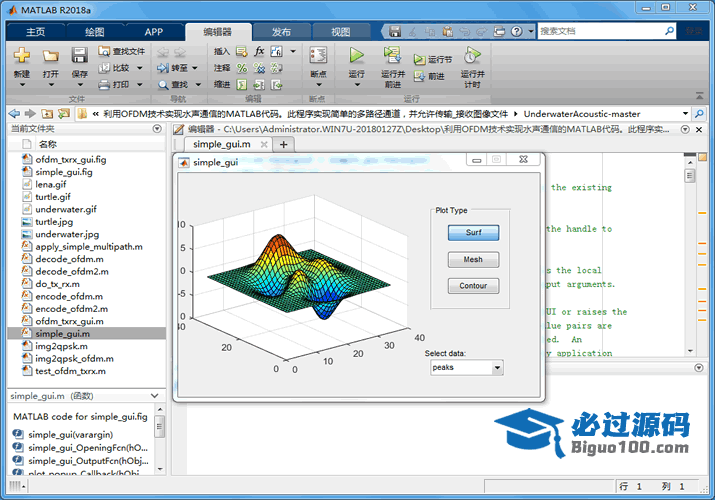Switch to the APP tab
The image size is (715, 500).
click(154, 31)
